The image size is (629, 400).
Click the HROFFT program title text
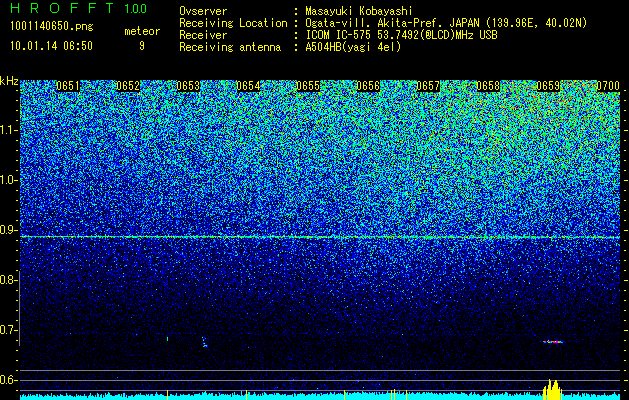pyautogui.click(x=63, y=8)
